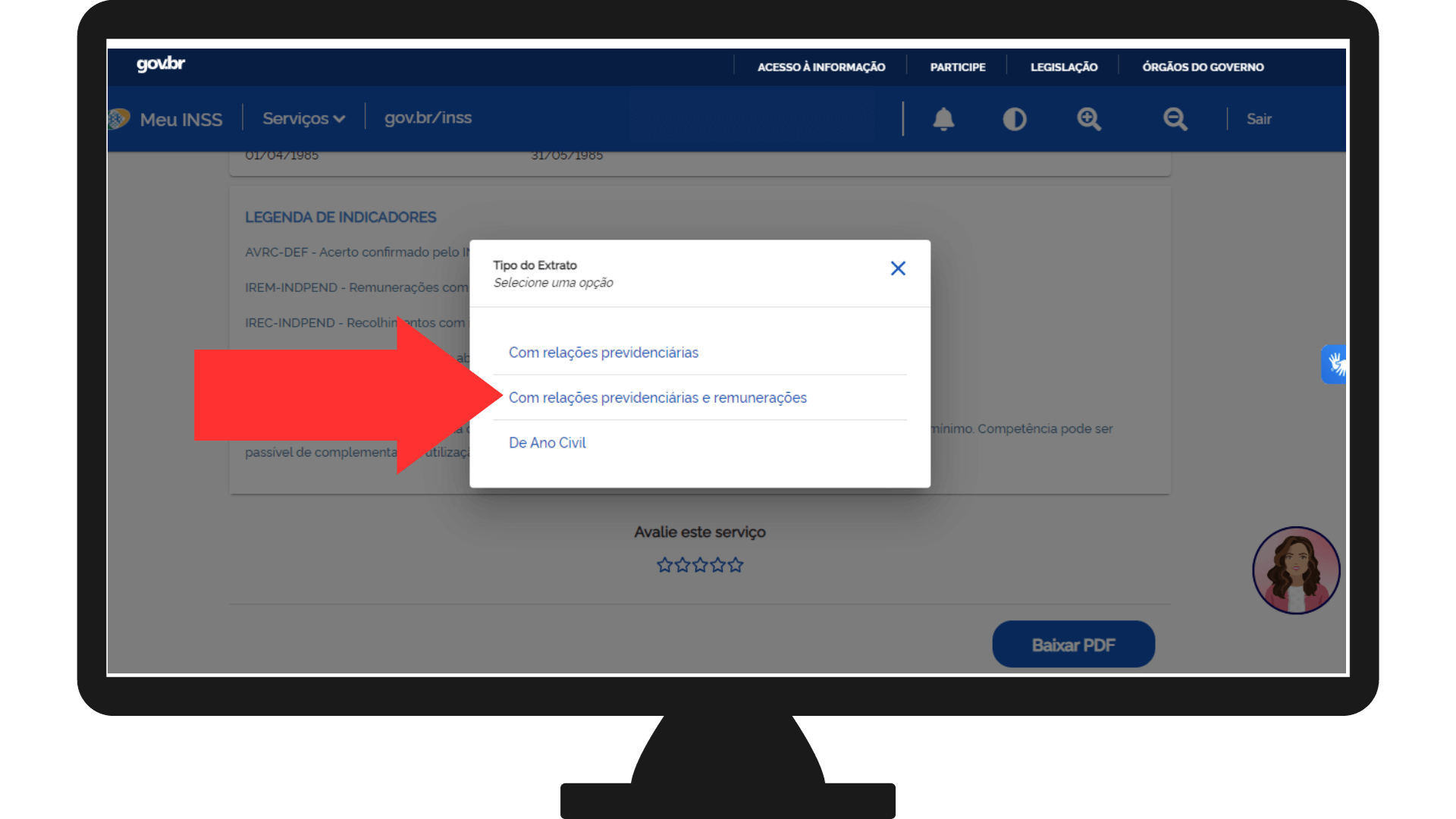
Task: Rate service with first star
Action: click(664, 565)
